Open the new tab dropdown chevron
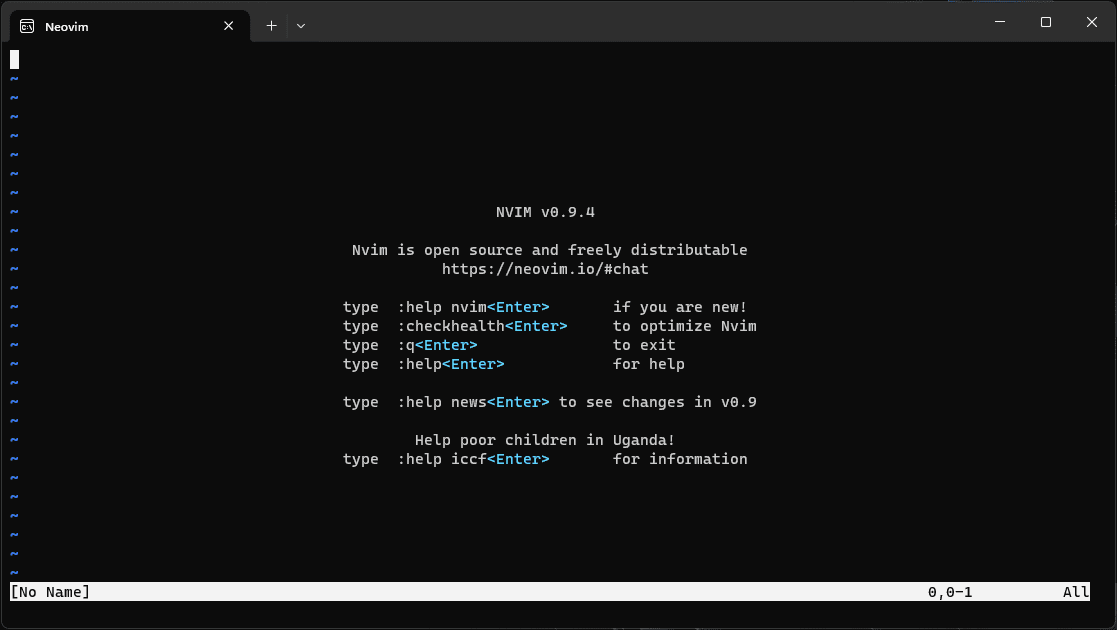1117x630 pixels. (300, 26)
